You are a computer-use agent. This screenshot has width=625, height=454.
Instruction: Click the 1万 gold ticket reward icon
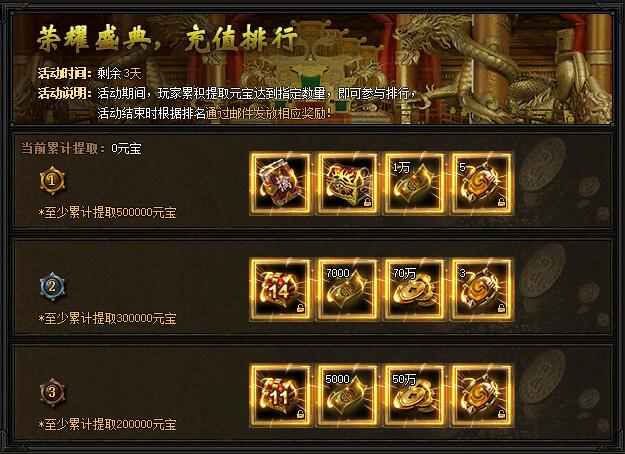tap(415, 184)
